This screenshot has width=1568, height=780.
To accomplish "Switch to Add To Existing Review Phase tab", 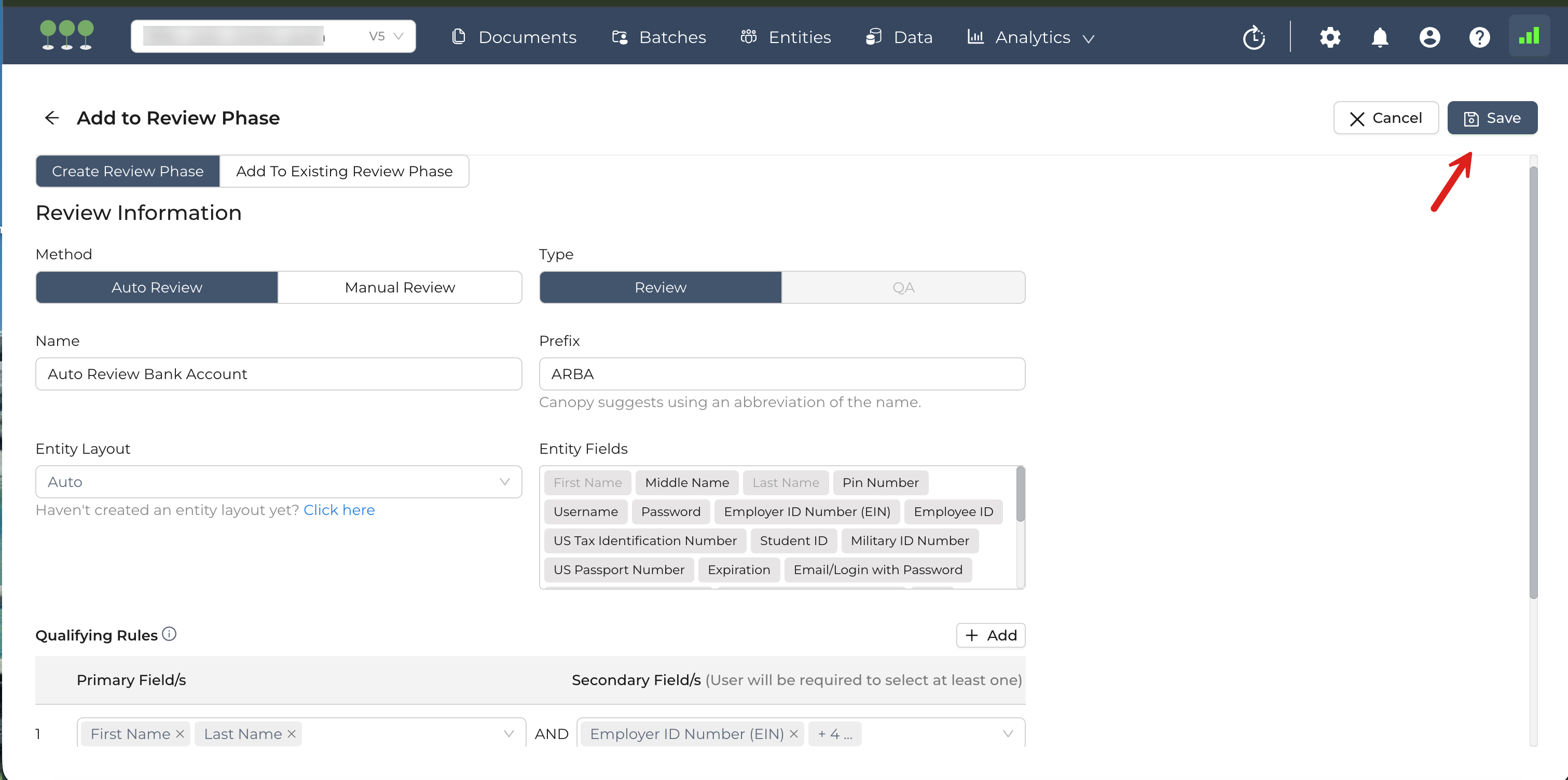I will [344, 171].
